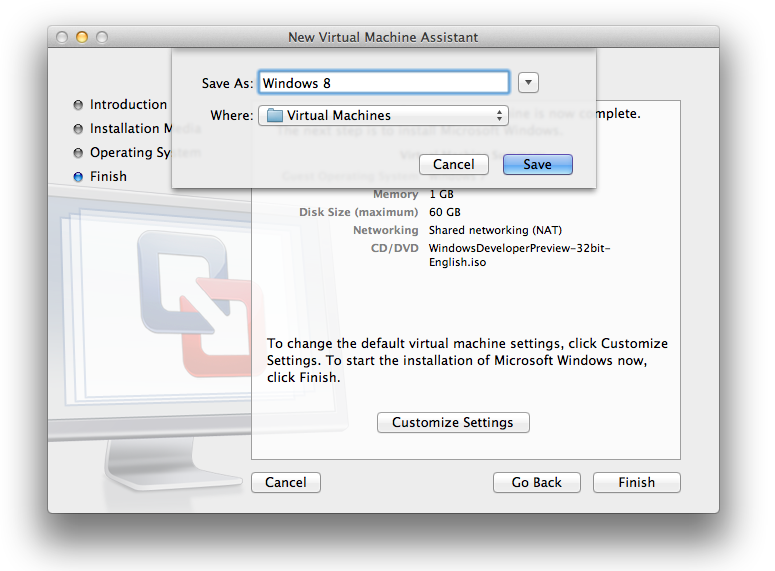This screenshot has height=571, width=775.
Task: Click the Virtual Machines folder icon
Action: 275,115
